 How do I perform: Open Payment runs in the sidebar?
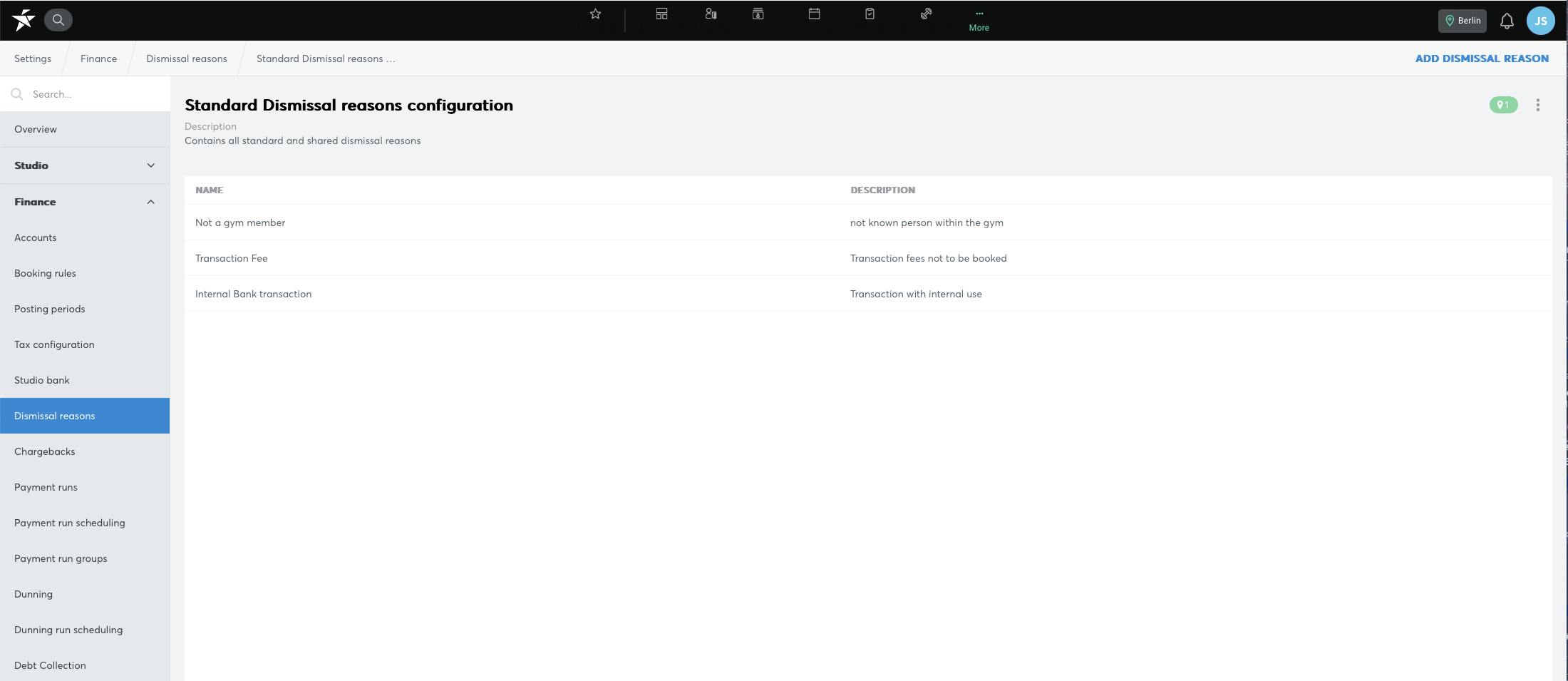coord(85,487)
